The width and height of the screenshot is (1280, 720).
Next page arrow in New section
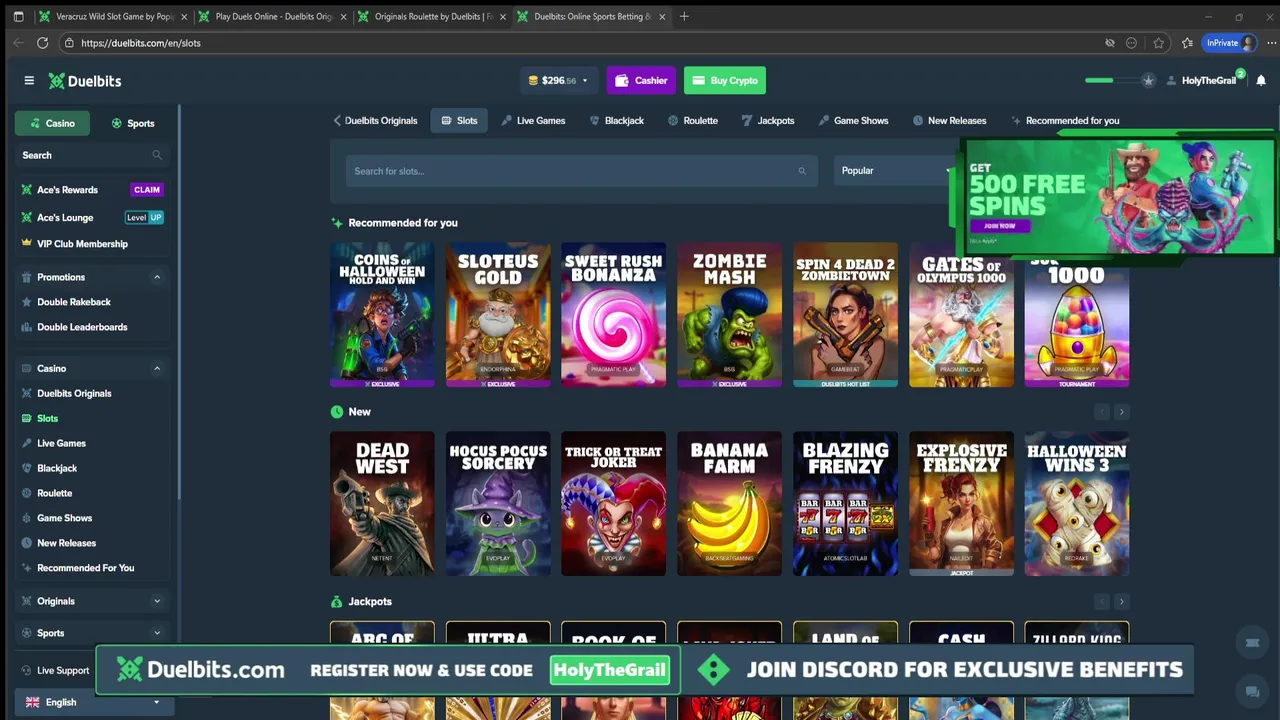1121,412
